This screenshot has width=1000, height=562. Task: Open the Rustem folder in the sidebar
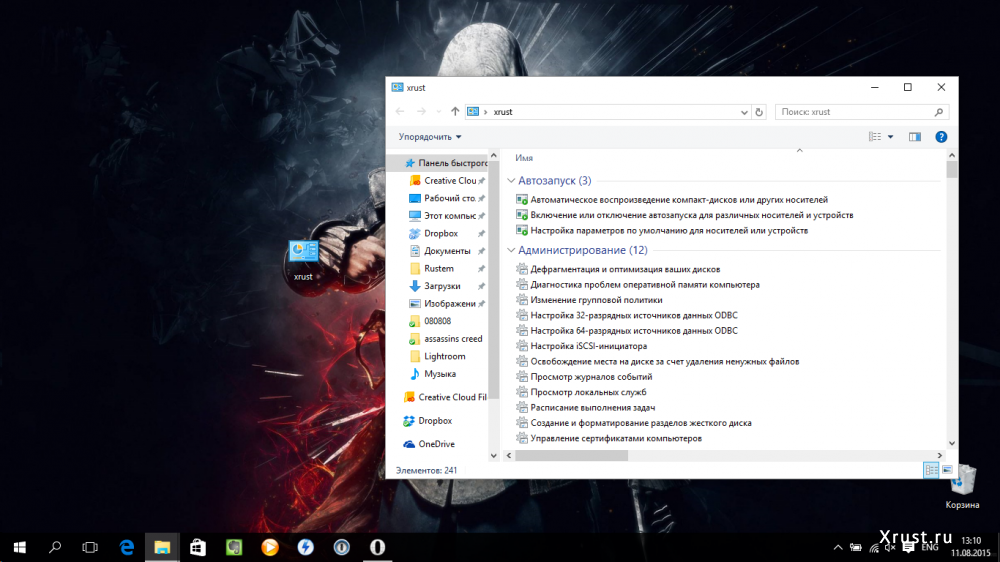tap(445, 269)
